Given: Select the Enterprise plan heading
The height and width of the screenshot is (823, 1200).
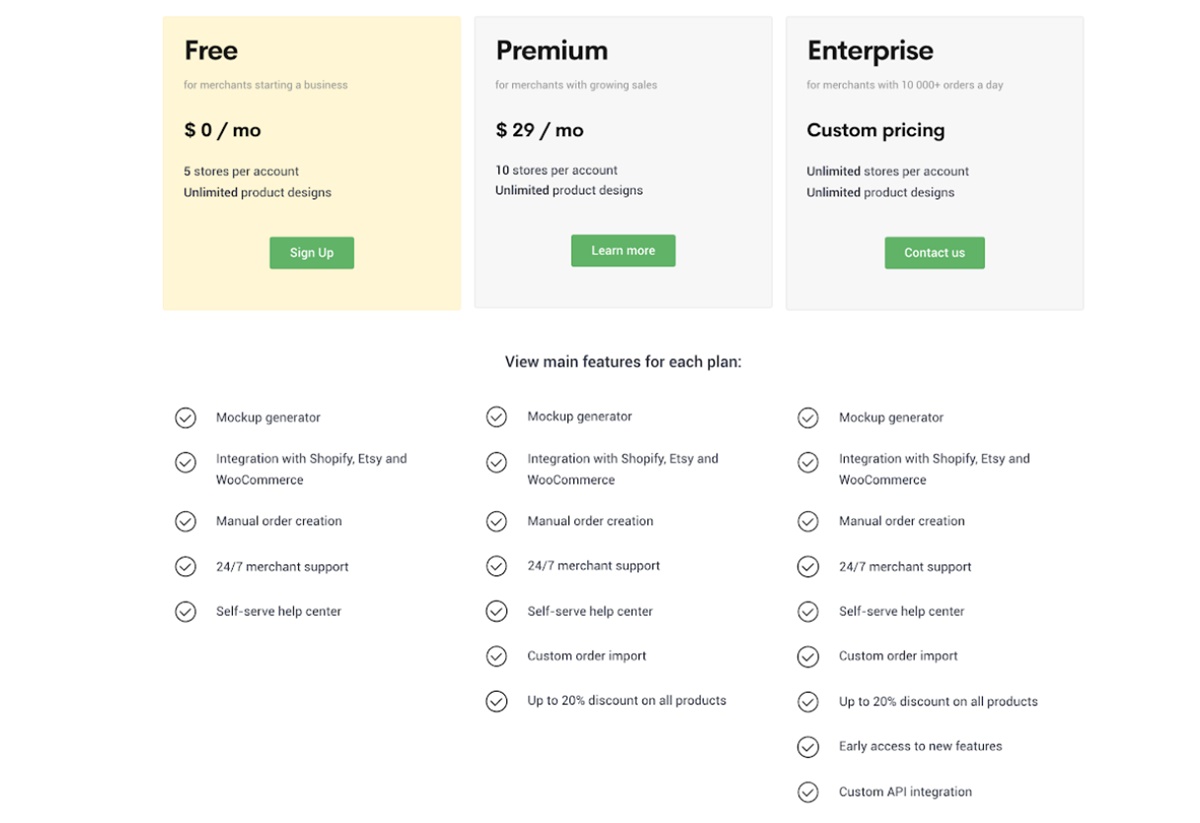Looking at the screenshot, I should point(870,50).
